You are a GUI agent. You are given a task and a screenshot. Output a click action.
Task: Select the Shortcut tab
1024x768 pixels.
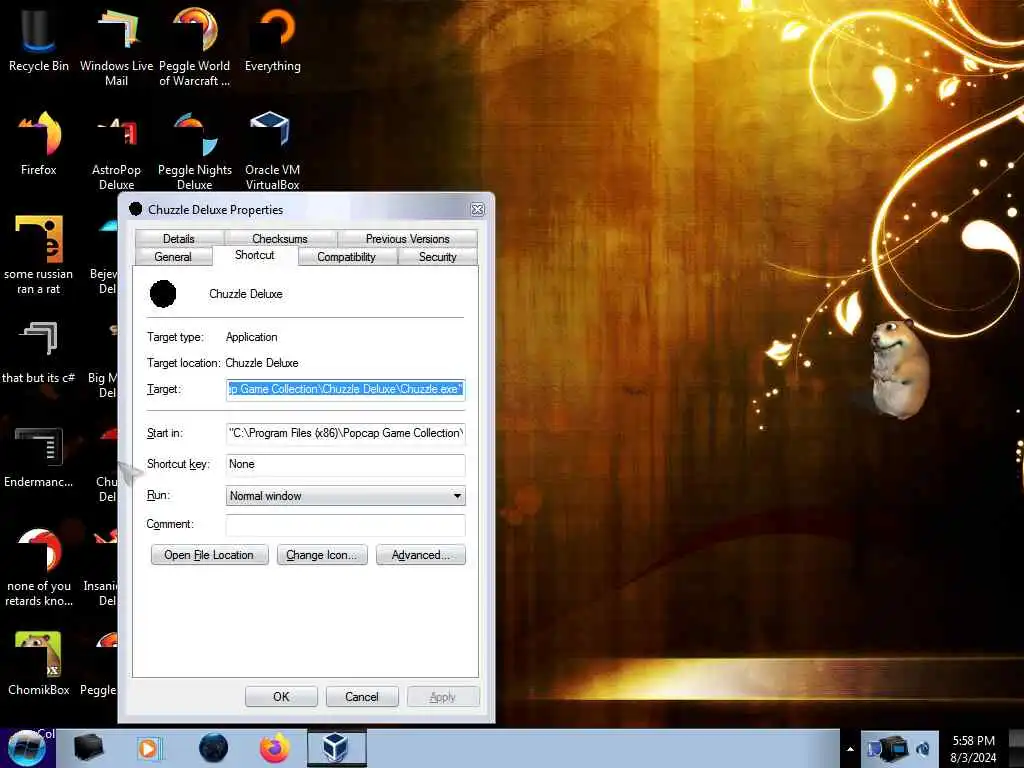pyautogui.click(x=255, y=255)
